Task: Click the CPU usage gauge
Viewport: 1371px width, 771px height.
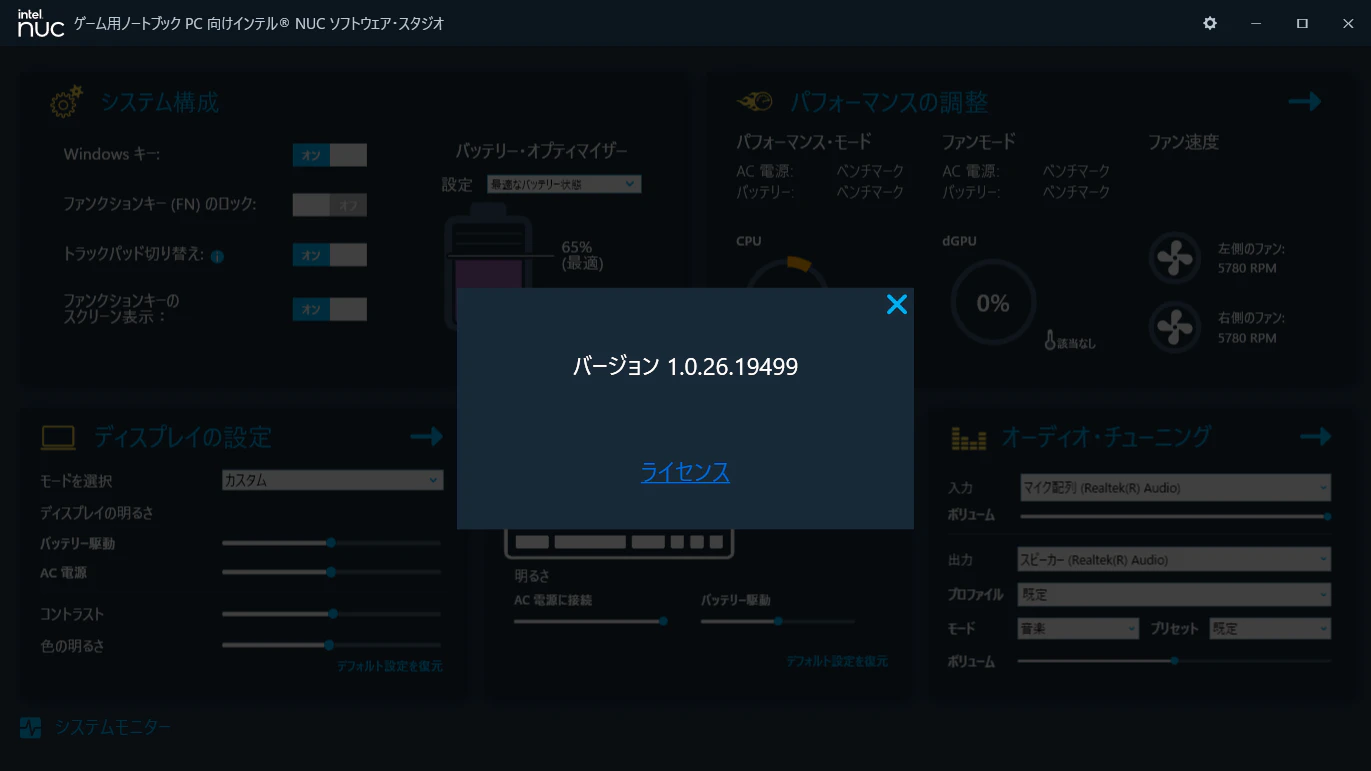Action: tap(787, 273)
